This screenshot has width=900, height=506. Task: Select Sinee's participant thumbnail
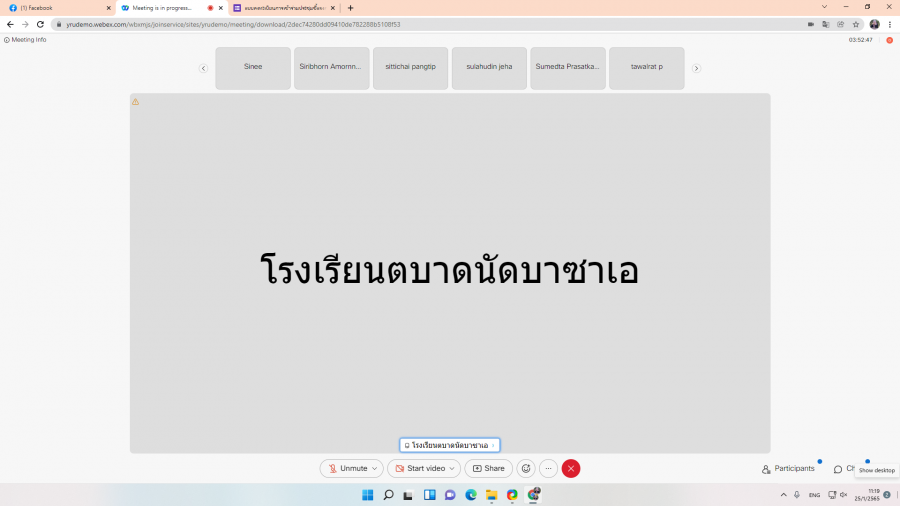pyautogui.click(x=253, y=68)
